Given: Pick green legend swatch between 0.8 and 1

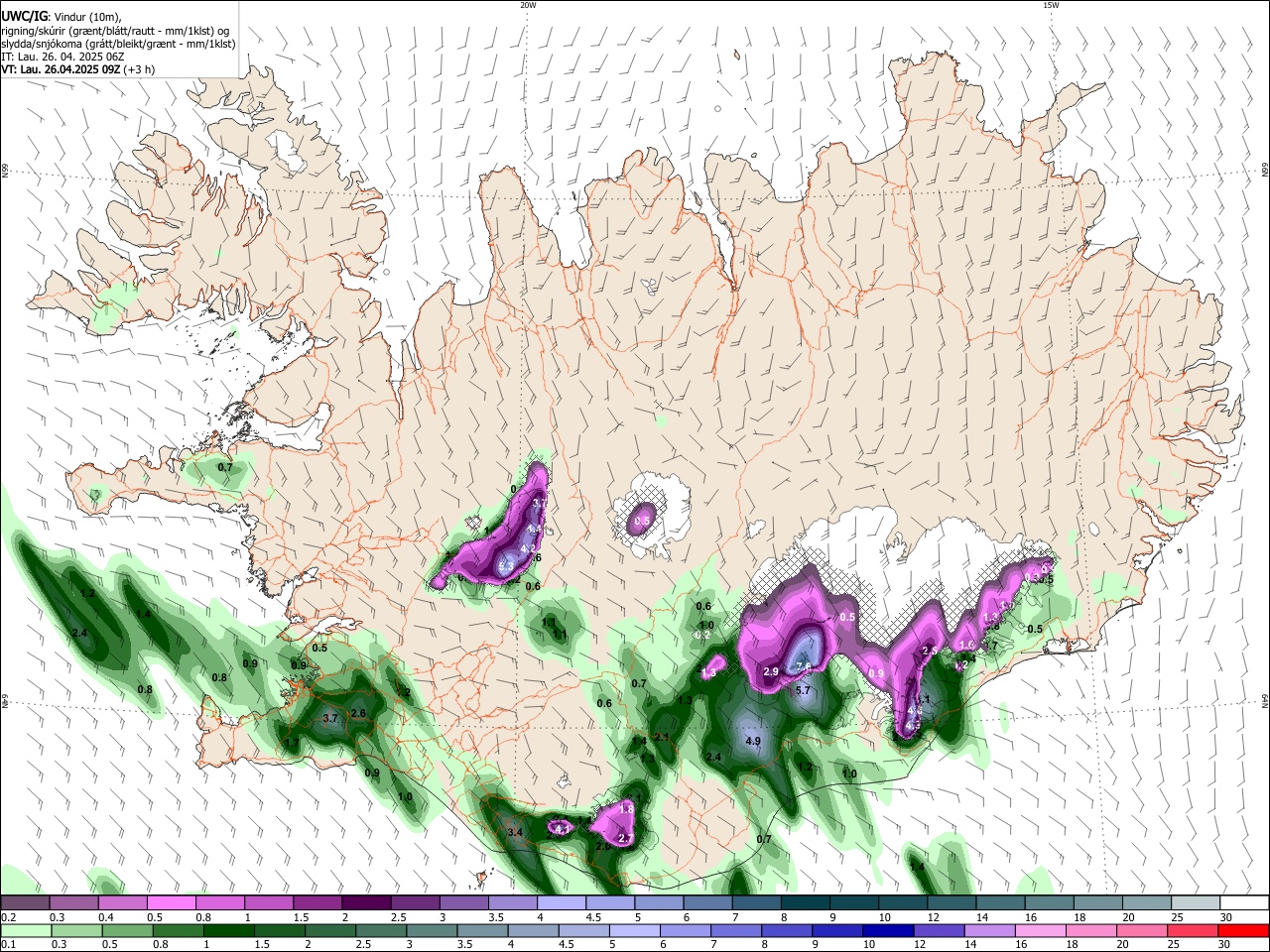Looking at the screenshot, I should point(178,930).
